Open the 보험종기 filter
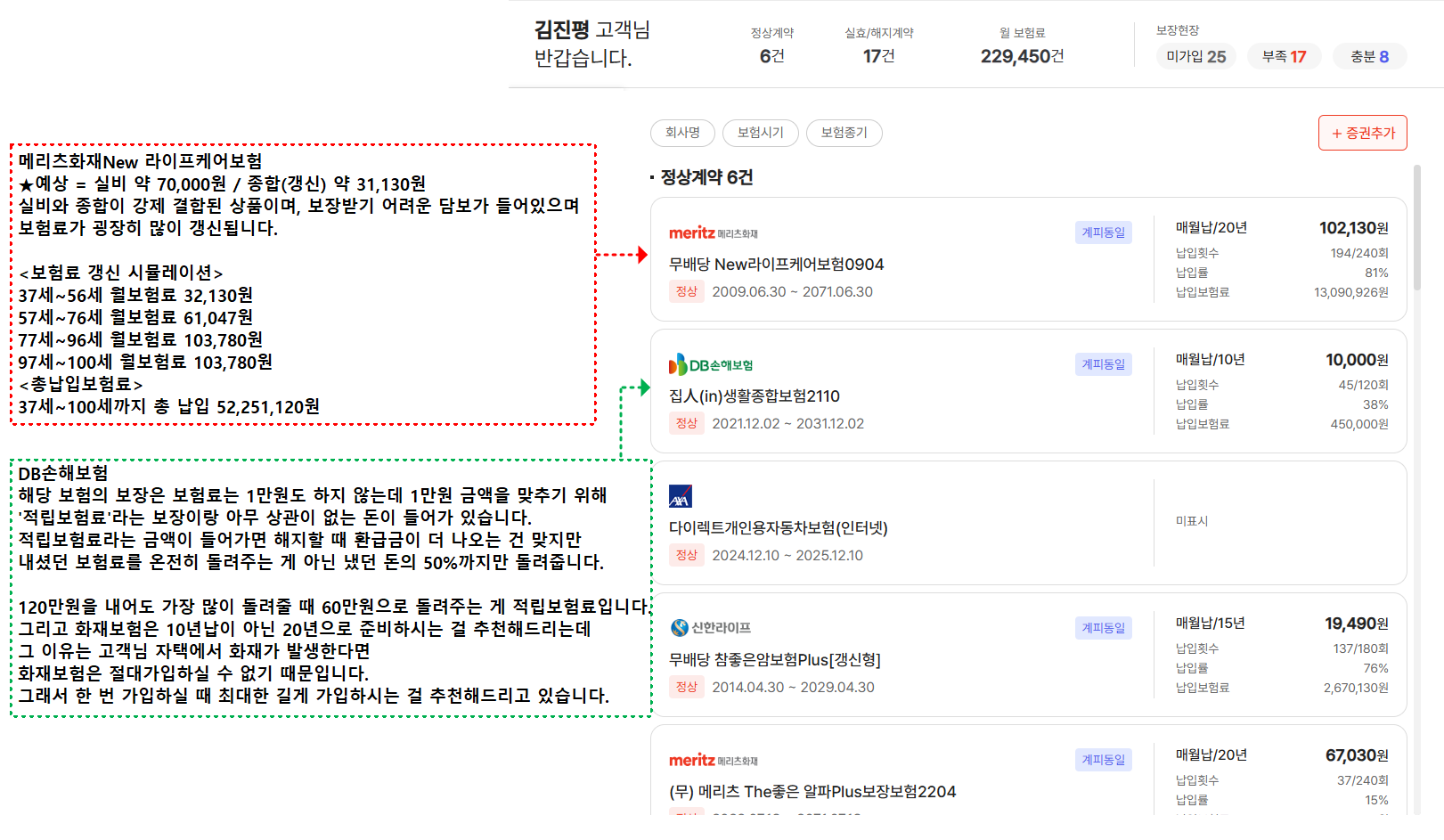Viewport: 1444px width, 840px height. click(844, 133)
